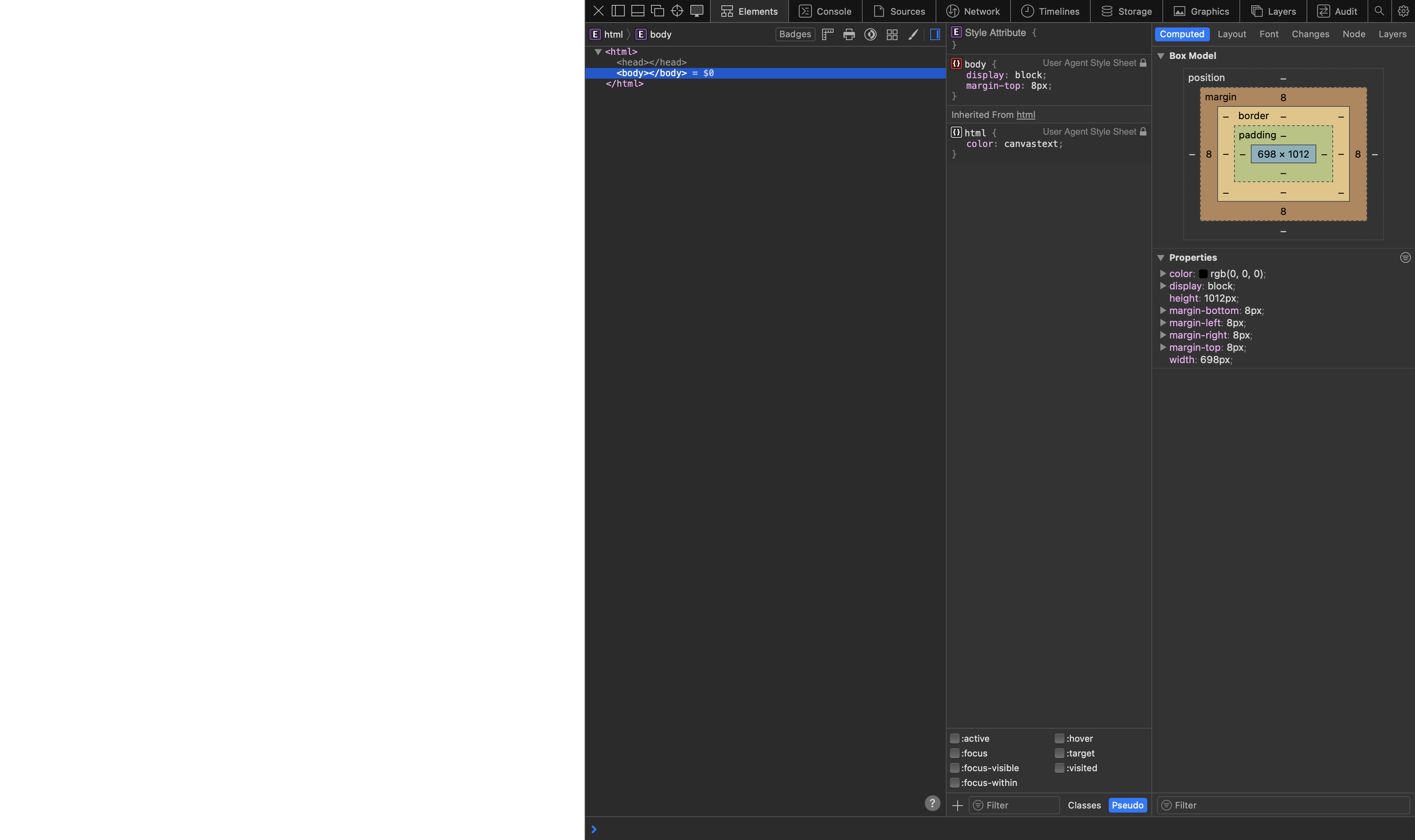This screenshot has width=1415, height=840.
Task: Open the search icon in the toolbar
Action: pos(1379,11)
